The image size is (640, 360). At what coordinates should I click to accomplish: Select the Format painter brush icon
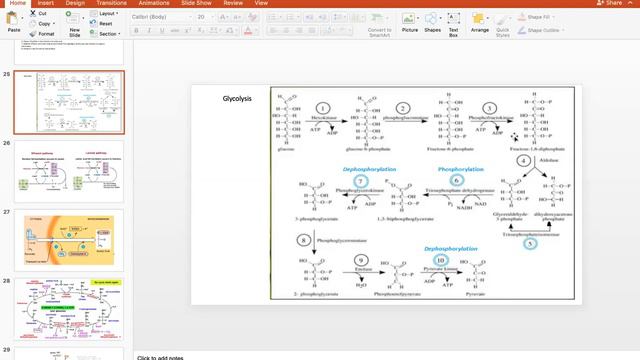[x=33, y=34]
